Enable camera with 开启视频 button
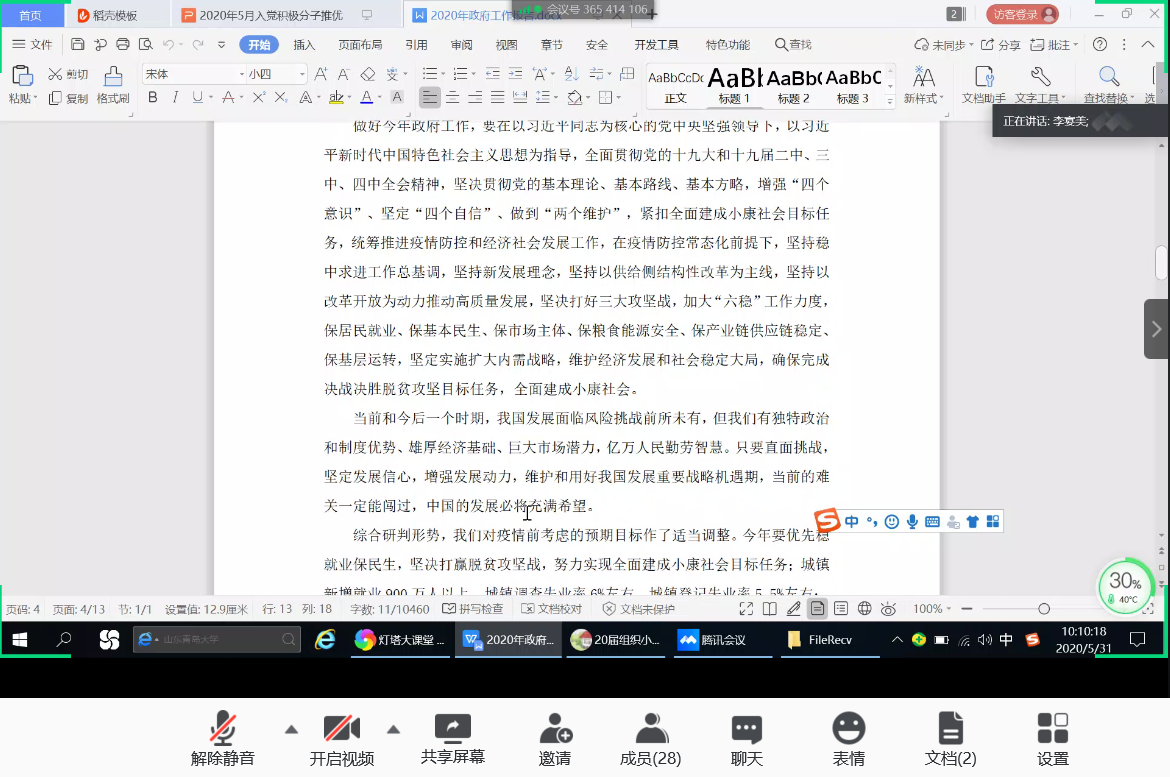The width and height of the screenshot is (1170, 777). click(342, 740)
